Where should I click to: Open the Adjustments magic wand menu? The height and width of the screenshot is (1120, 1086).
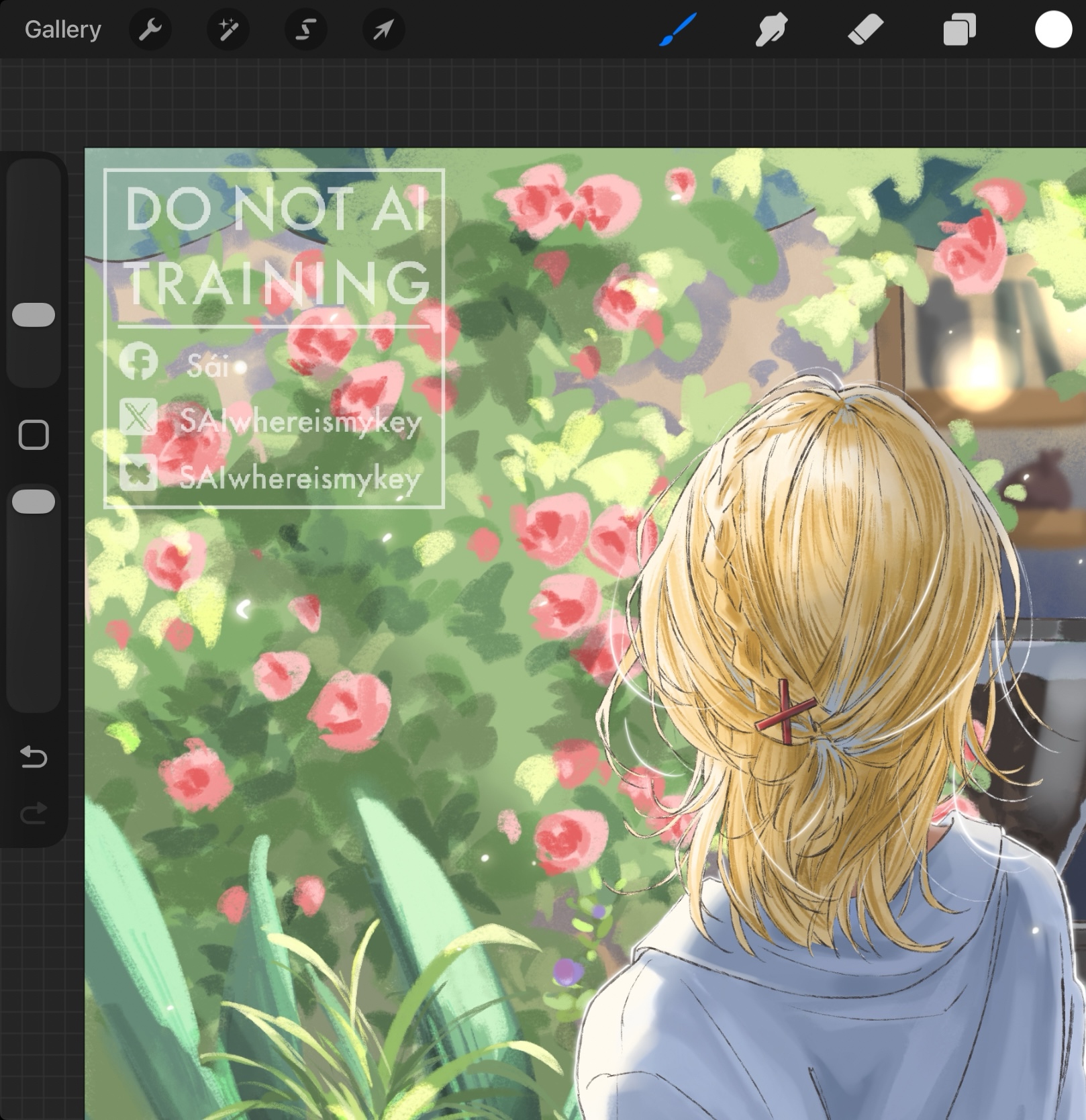[x=228, y=30]
